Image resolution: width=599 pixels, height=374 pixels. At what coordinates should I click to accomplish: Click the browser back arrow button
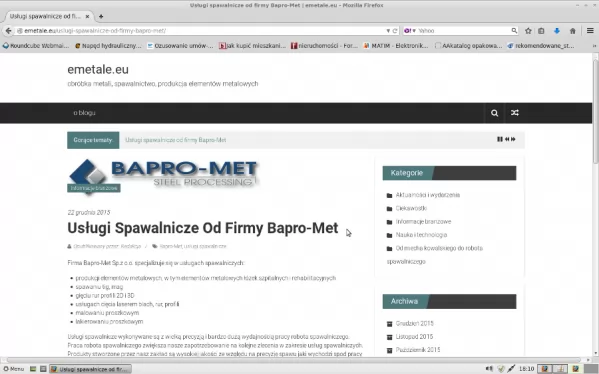pos(8,31)
